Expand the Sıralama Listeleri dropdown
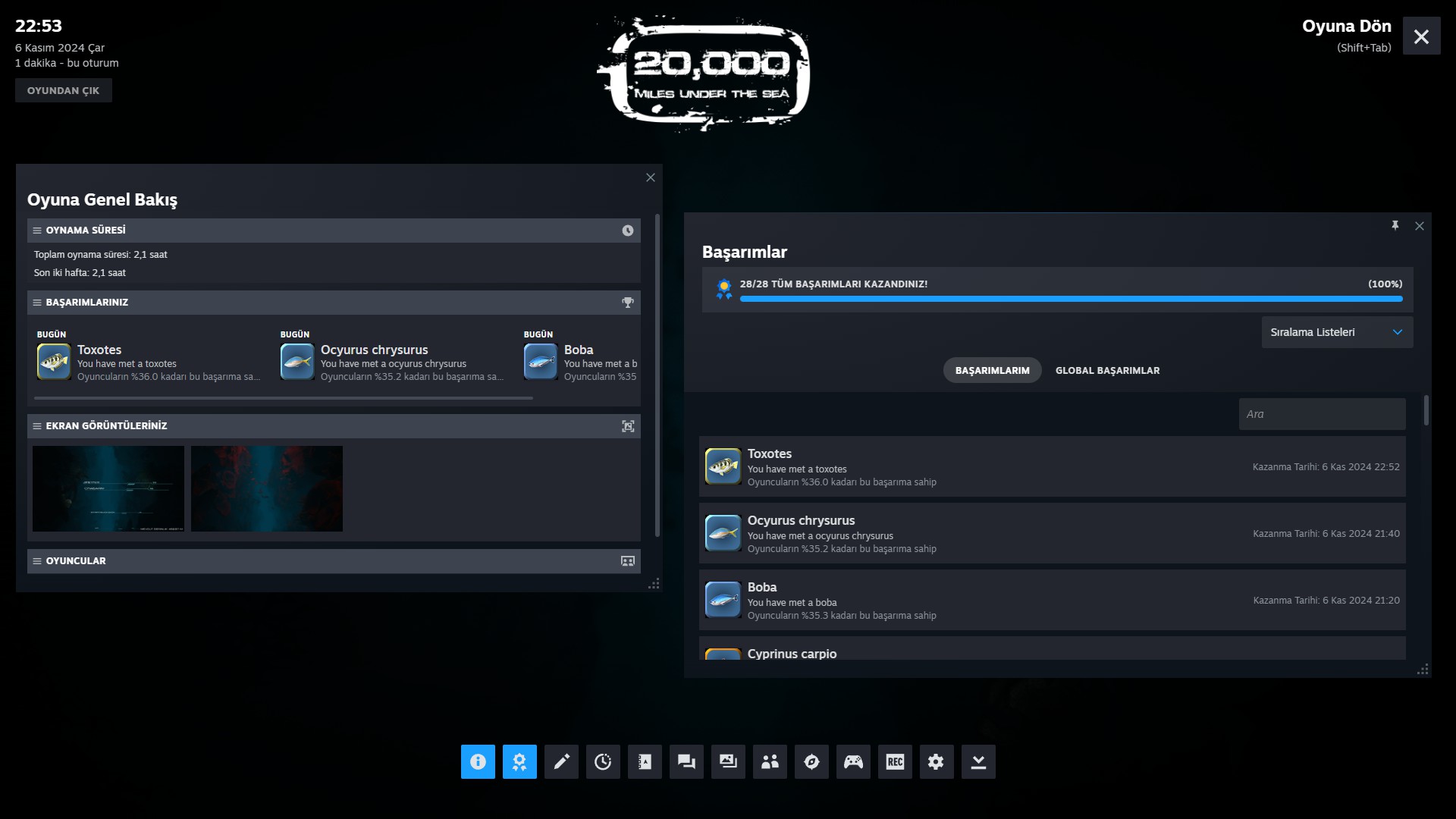The image size is (1456, 819). tap(1337, 332)
